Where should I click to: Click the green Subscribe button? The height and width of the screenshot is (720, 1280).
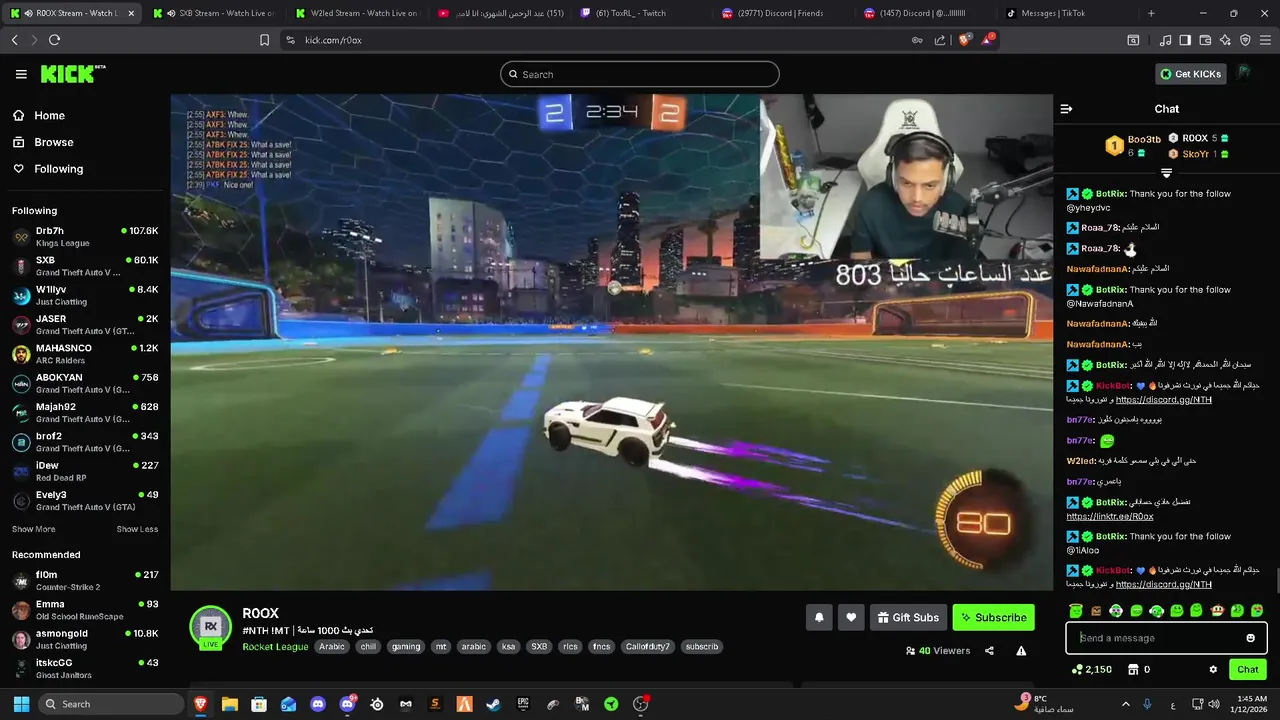993,618
